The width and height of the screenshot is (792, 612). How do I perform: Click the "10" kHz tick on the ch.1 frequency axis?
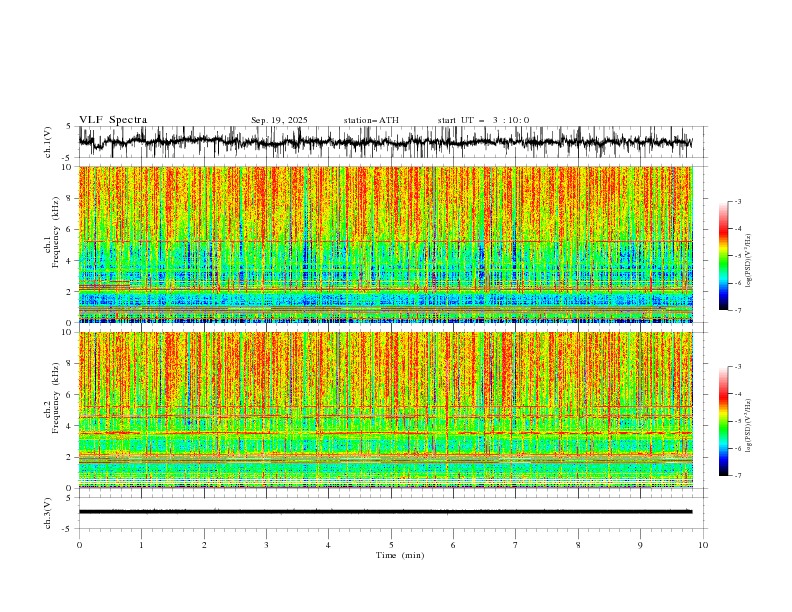68,167
